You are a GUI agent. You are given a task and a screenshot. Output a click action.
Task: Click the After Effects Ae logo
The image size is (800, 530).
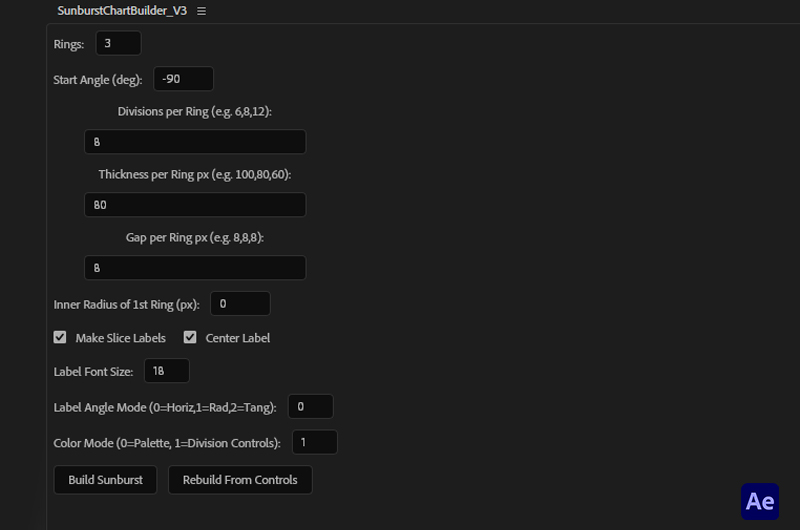tap(759, 501)
